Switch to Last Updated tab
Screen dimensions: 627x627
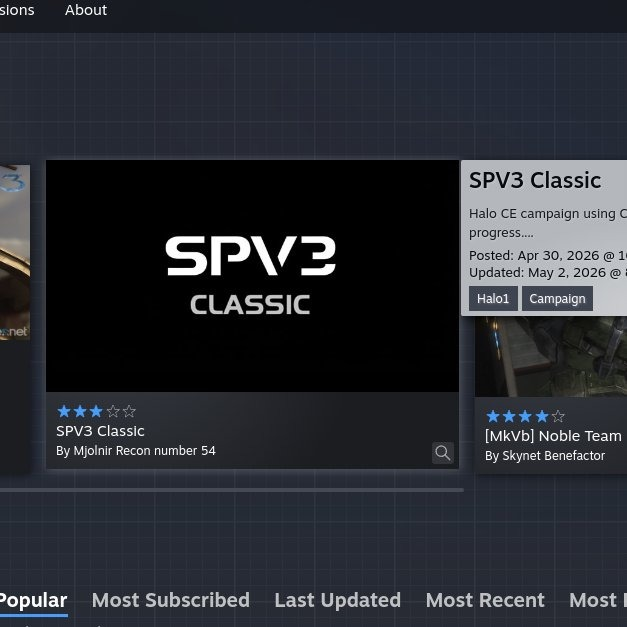(337, 600)
